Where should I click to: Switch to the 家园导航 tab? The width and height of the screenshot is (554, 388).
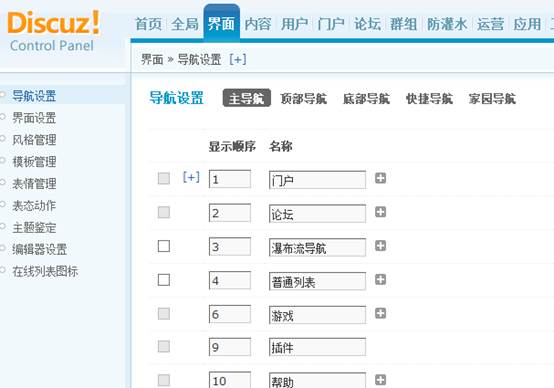(492, 99)
